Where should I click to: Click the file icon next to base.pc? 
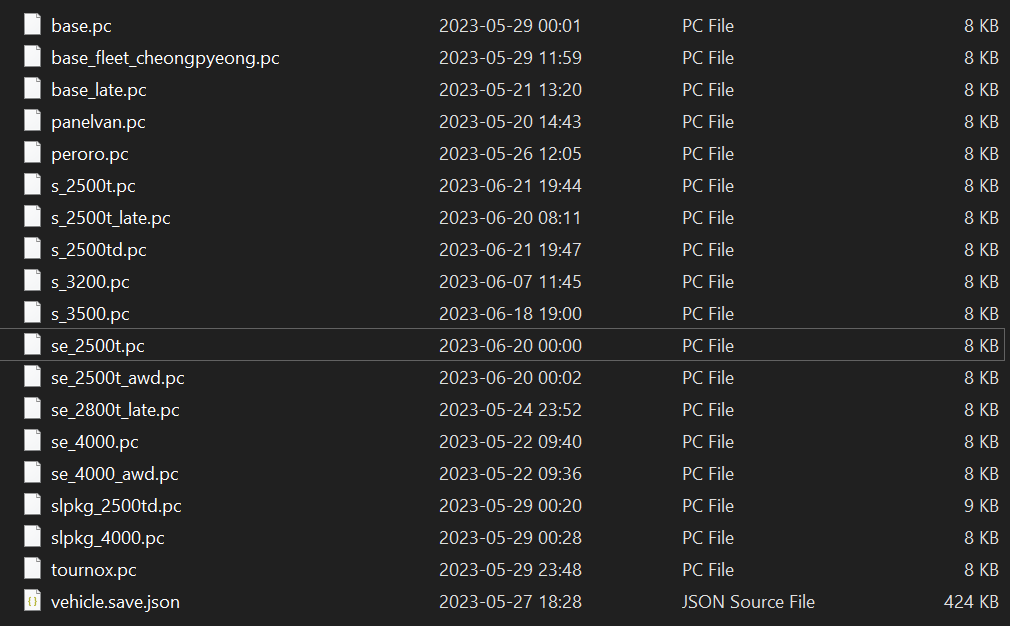33,26
